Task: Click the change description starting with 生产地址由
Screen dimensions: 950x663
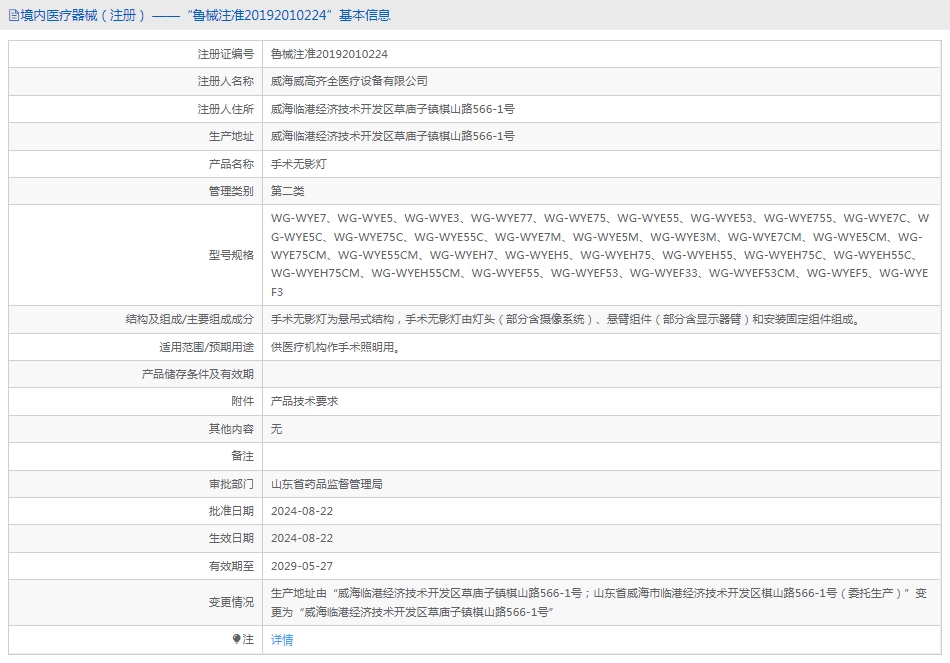Action: [x=599, y=602]
